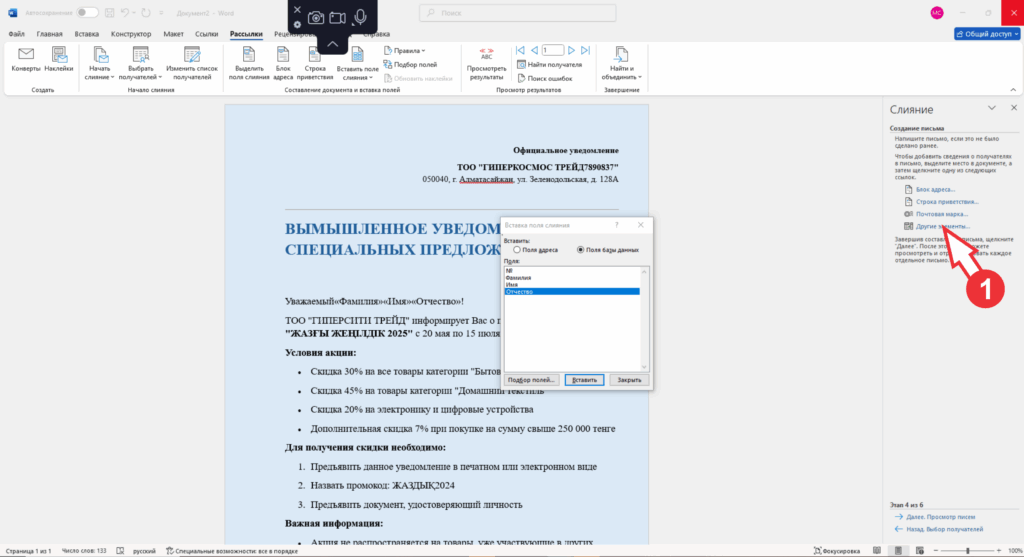Select the Поля адреса radio button
This screenshot has width=1024, height=557.
pyautogui.click(x=517, y=250)
